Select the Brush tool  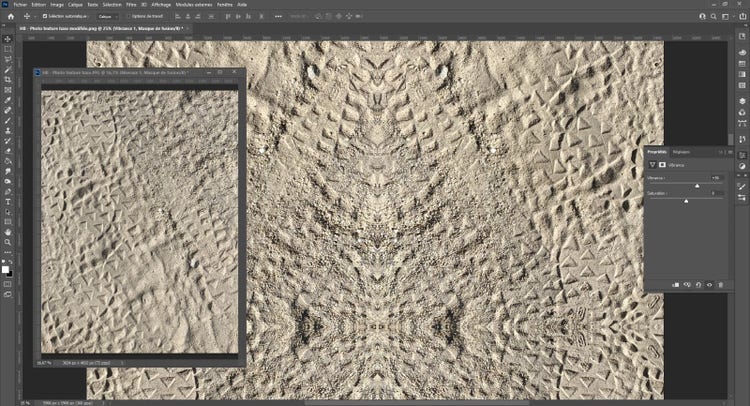pyautogui.click(x=8, y=121)
